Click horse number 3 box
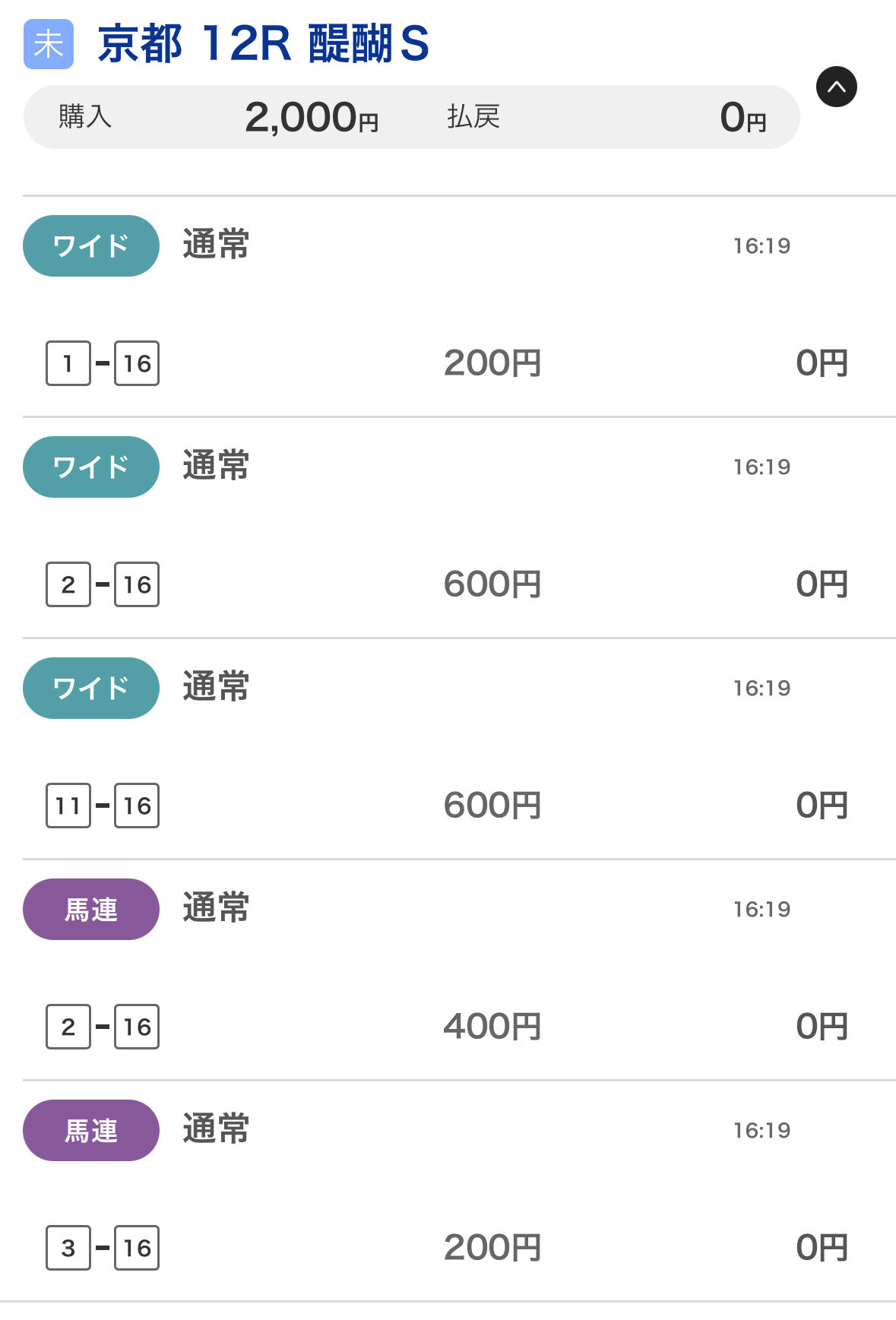The height and width of the screenshot is (1320, 896). (68, 1248)
